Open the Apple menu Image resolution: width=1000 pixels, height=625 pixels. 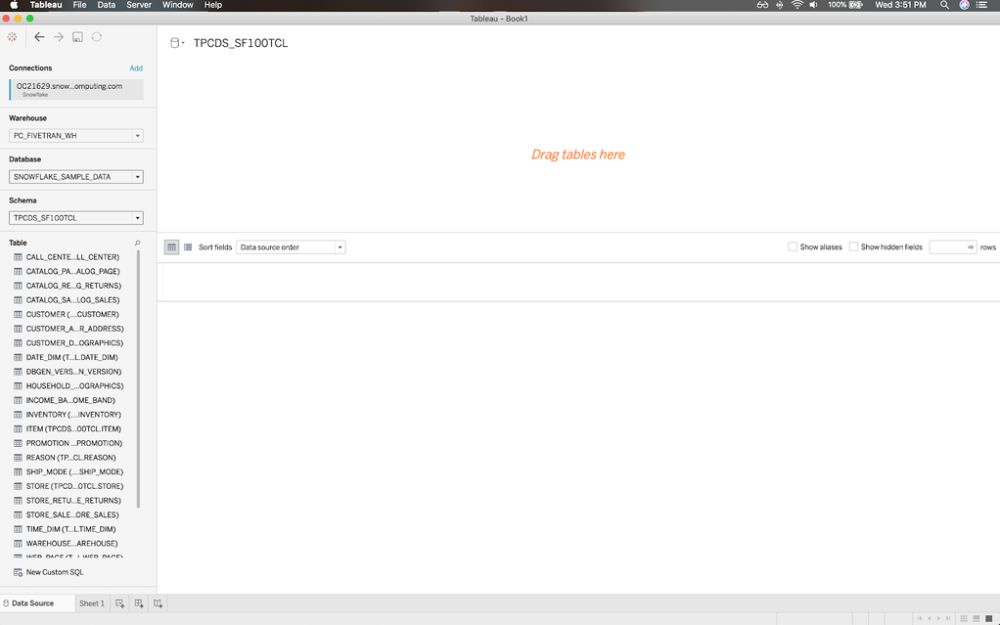(x=13, y=5)
